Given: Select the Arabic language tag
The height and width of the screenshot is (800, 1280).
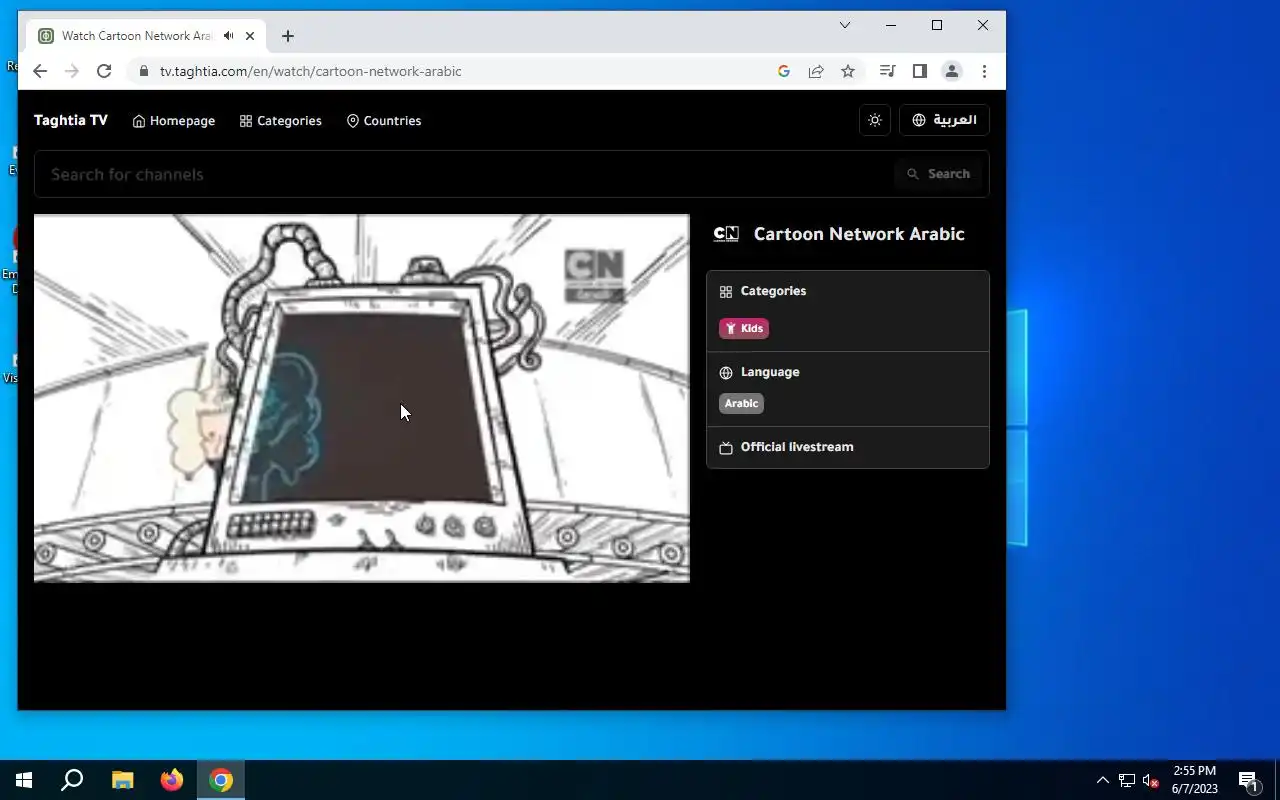Looking at the screenshot, I should click(x=741, y=403).
